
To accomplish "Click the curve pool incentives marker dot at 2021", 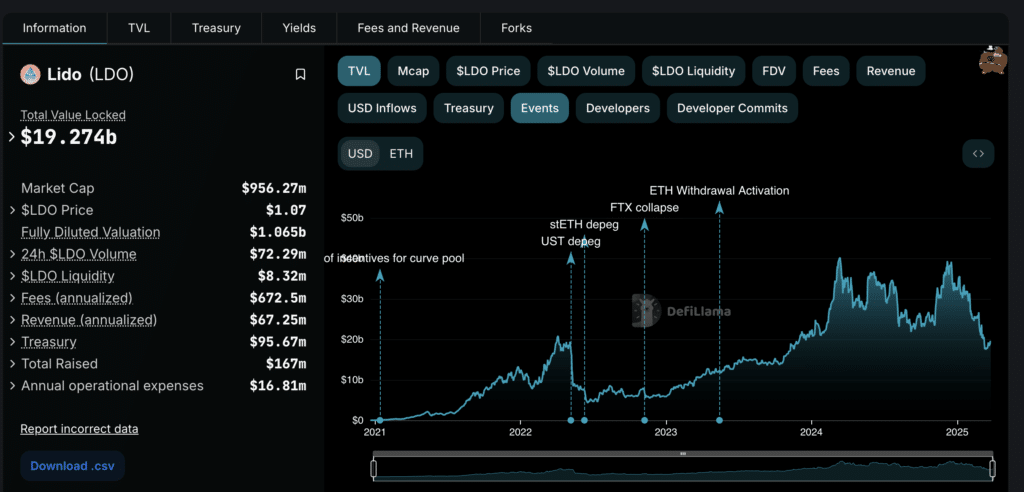I will 380,421.
